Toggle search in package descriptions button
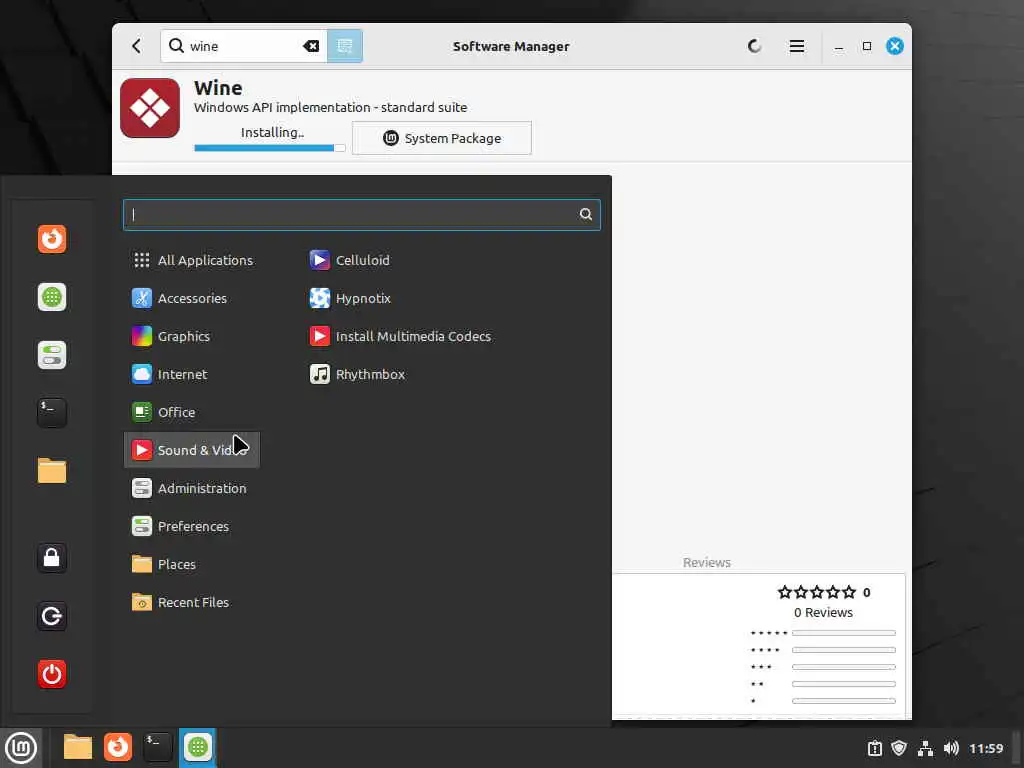Screen dimensions: 1024x768 click(x=345, y=46)
